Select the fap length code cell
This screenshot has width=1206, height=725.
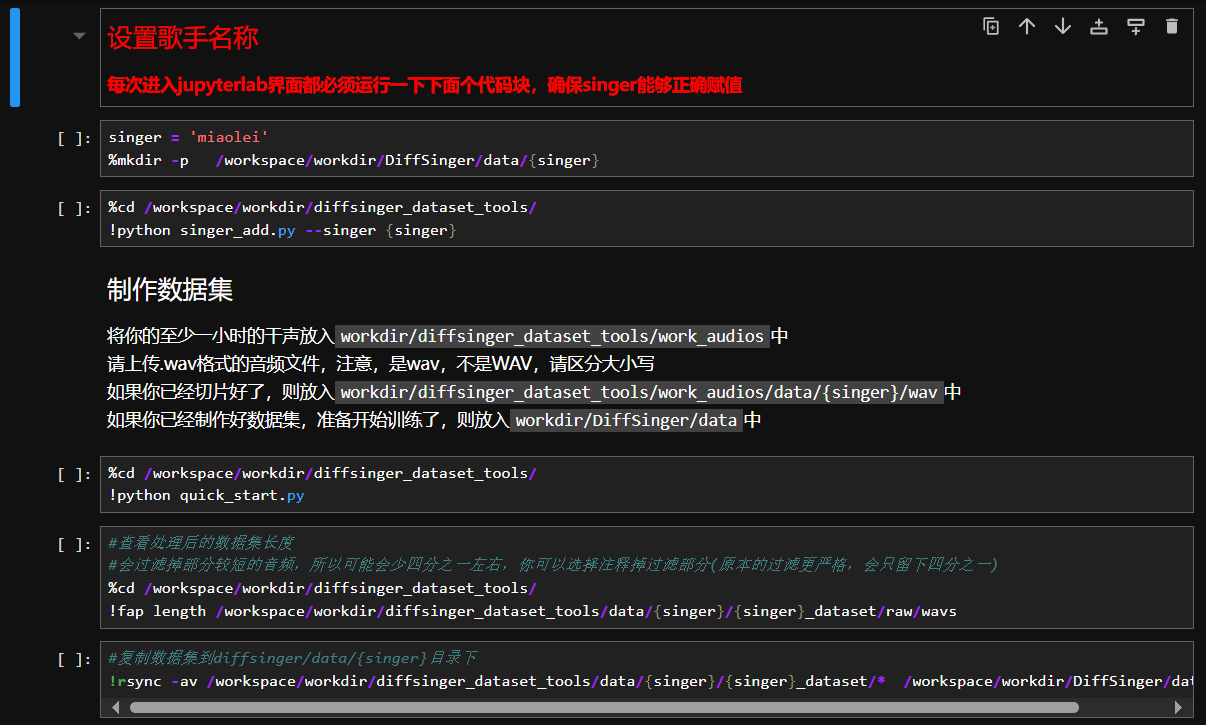coord(646,577)
